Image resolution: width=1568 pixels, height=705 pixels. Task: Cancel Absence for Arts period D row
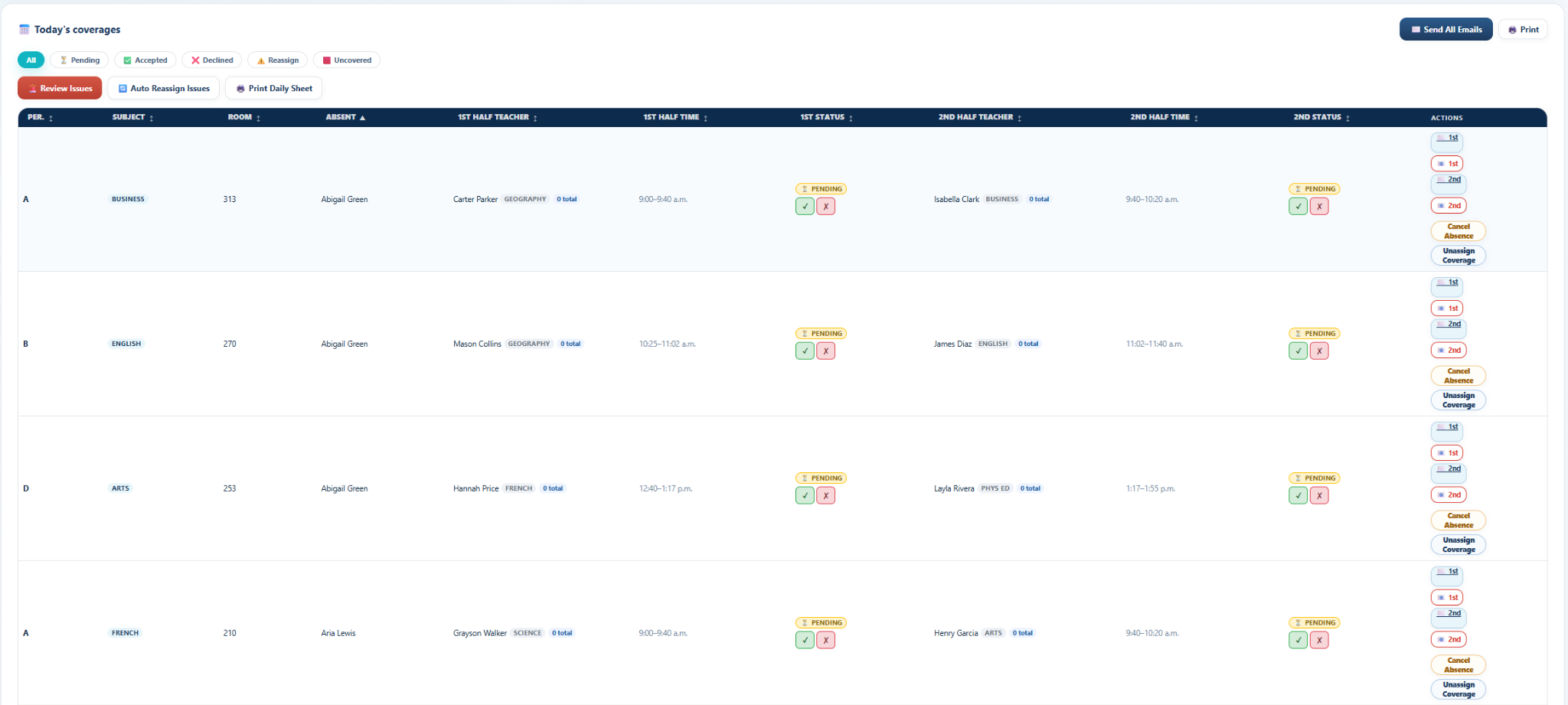[x=1459, y=521]
